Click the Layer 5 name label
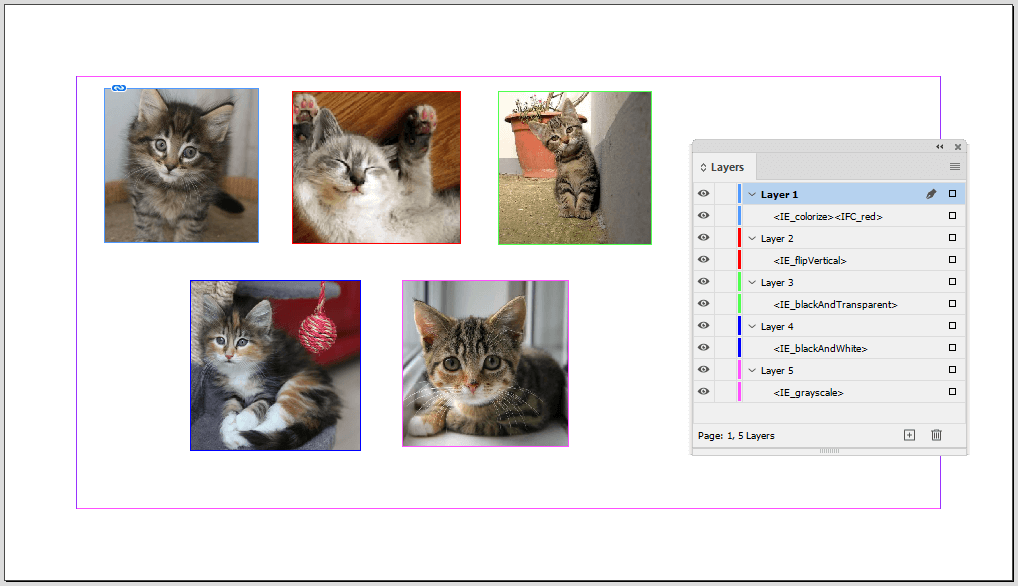1018x586 pixels. click(x=779, y=369)
